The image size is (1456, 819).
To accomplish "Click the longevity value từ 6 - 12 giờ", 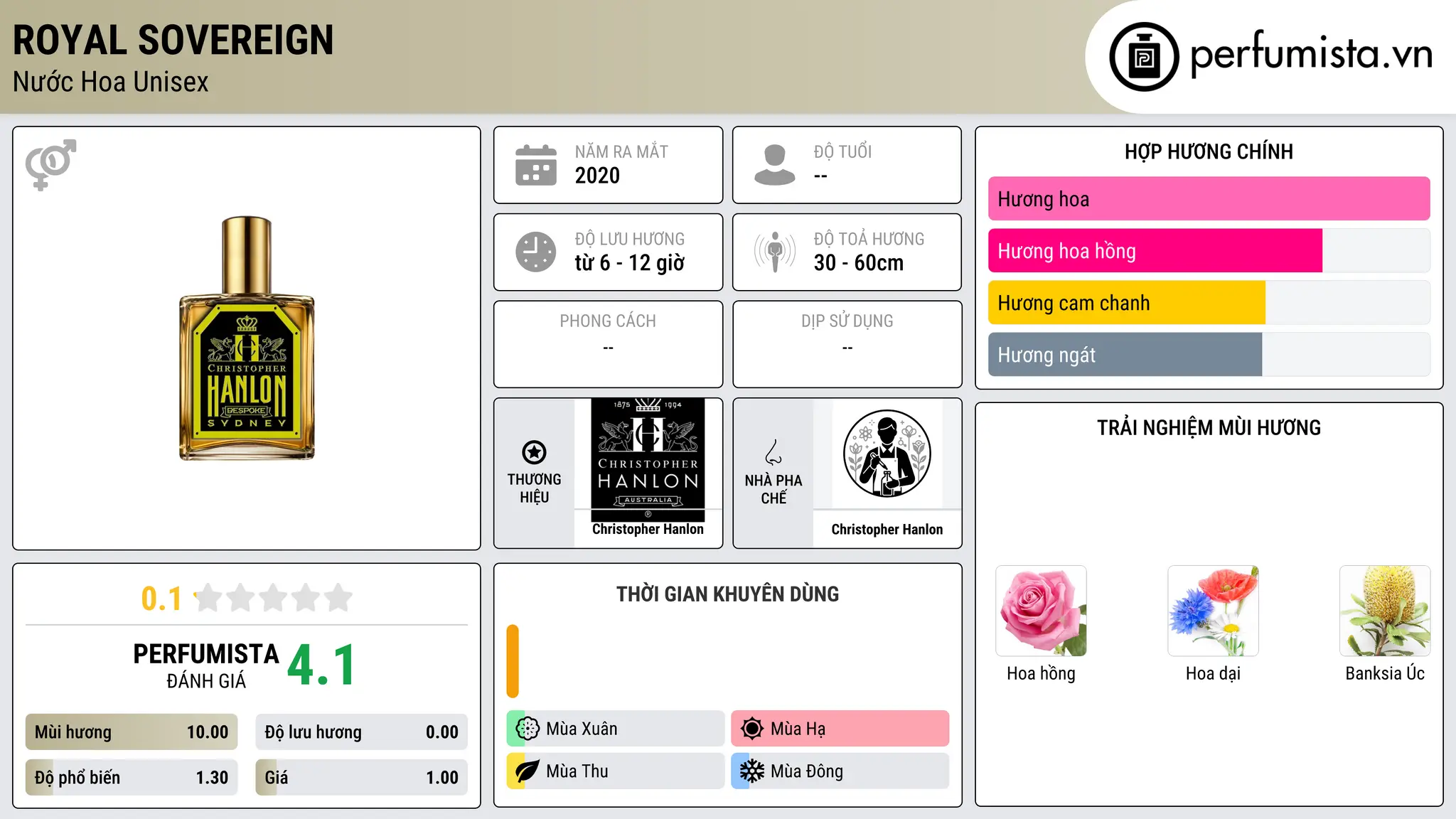I will tap(630, 263).
